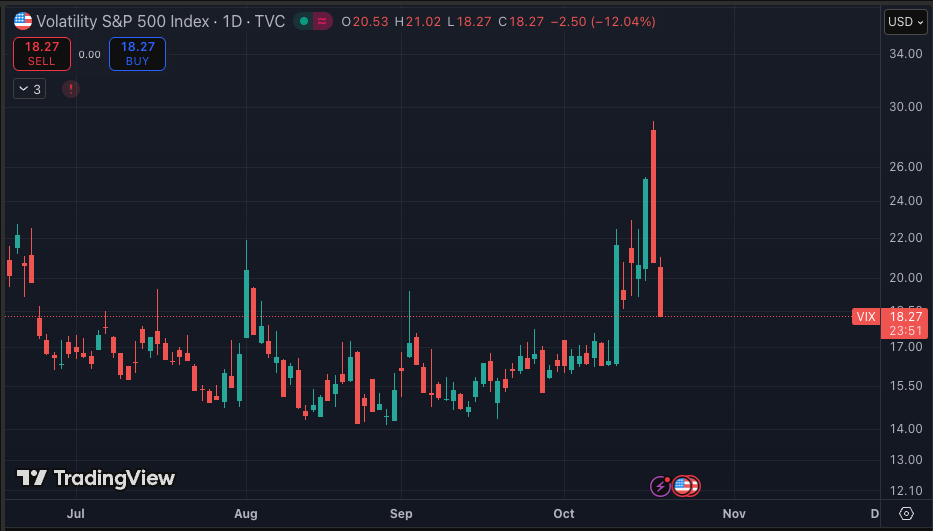Click the US flag symbol logo
Screen dimensions: 933x531
coord(22,21)
